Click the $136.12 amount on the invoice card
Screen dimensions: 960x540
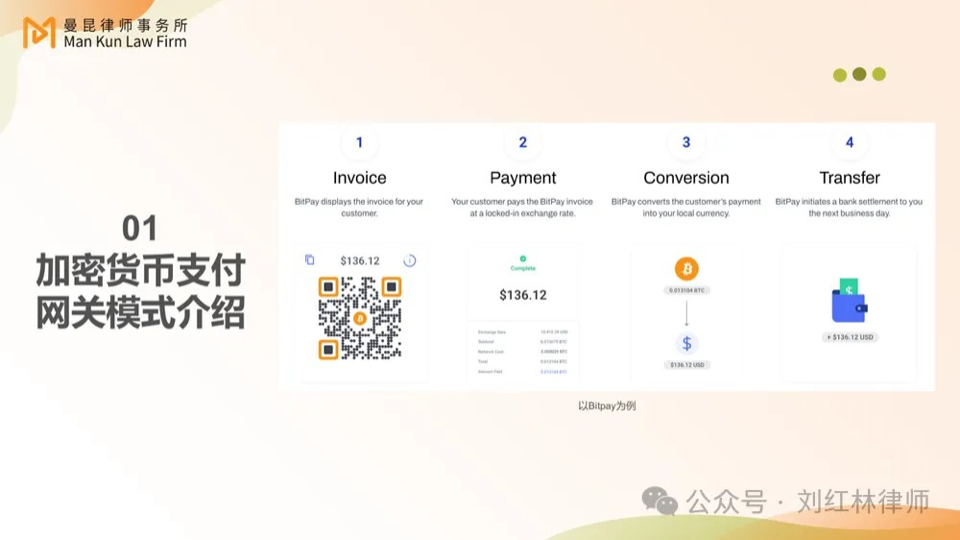pyautogui.click(x=360, y=261)
